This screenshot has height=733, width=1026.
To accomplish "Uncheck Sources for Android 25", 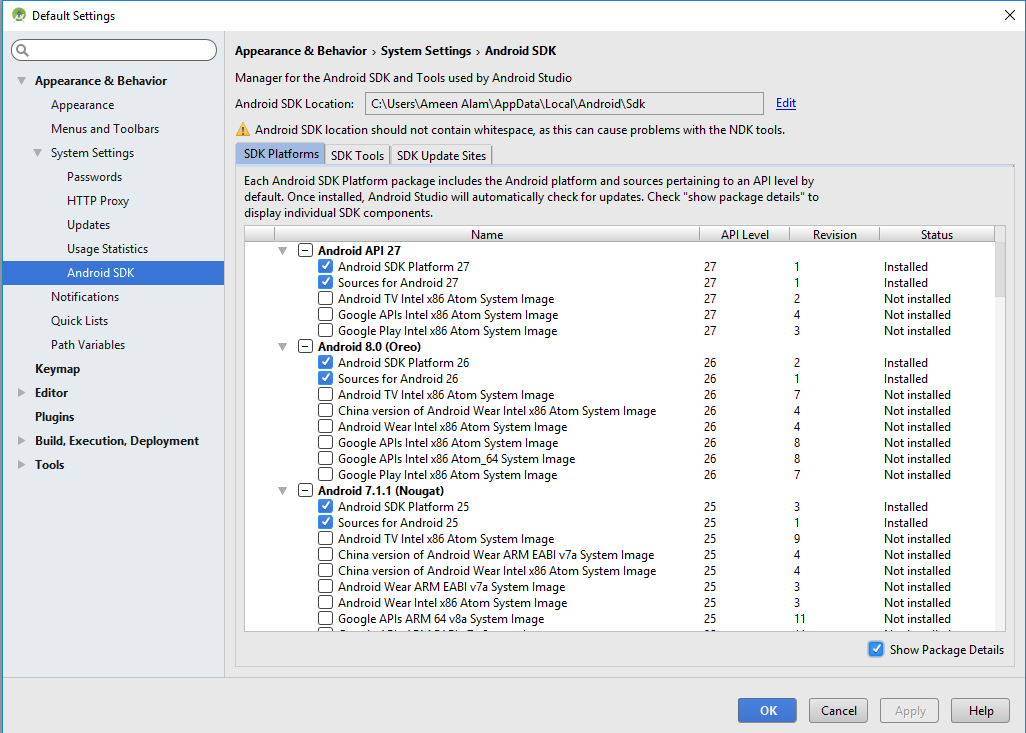I will [325, 522].
